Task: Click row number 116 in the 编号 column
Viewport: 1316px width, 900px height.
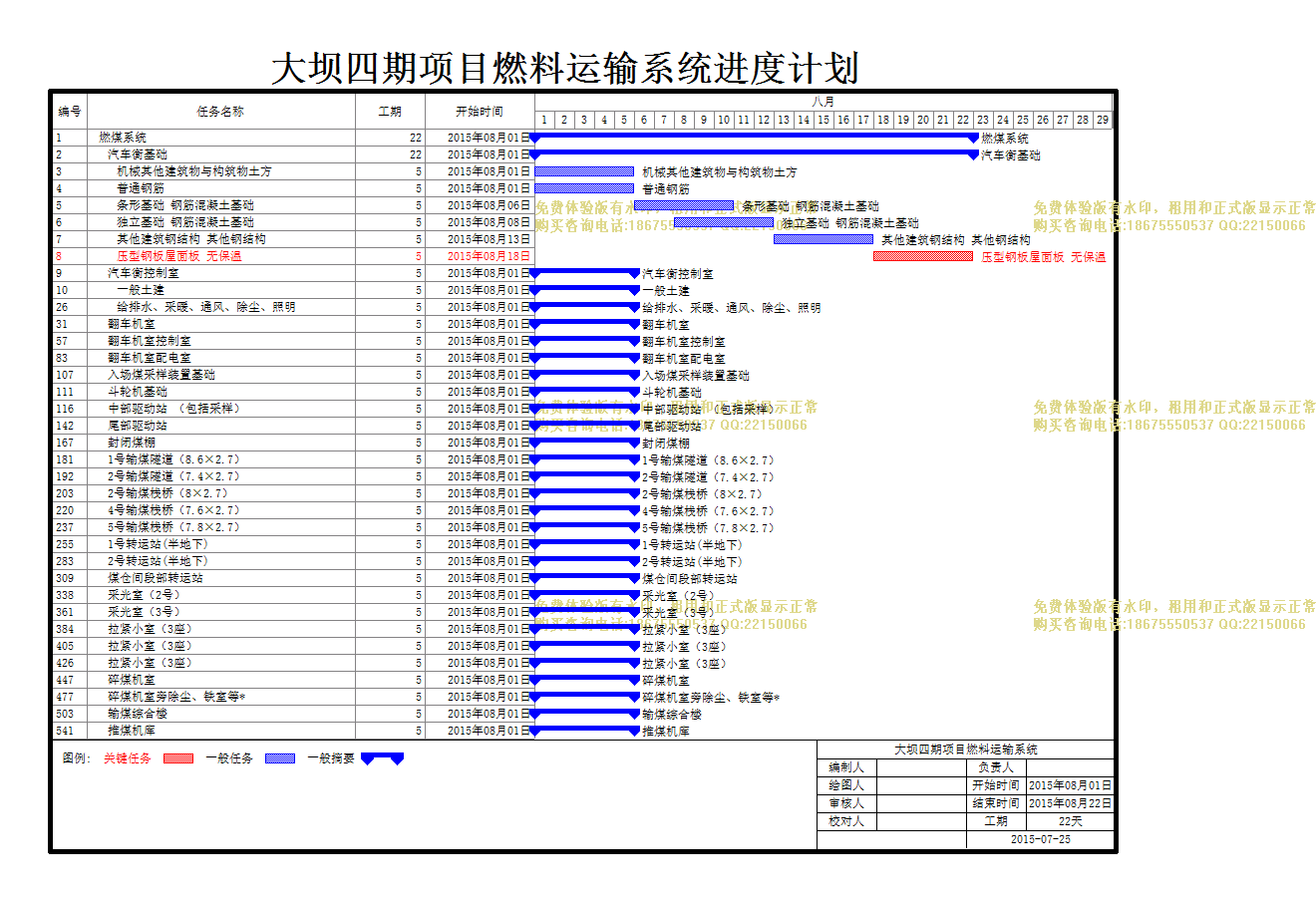Action: coord(65,409)
